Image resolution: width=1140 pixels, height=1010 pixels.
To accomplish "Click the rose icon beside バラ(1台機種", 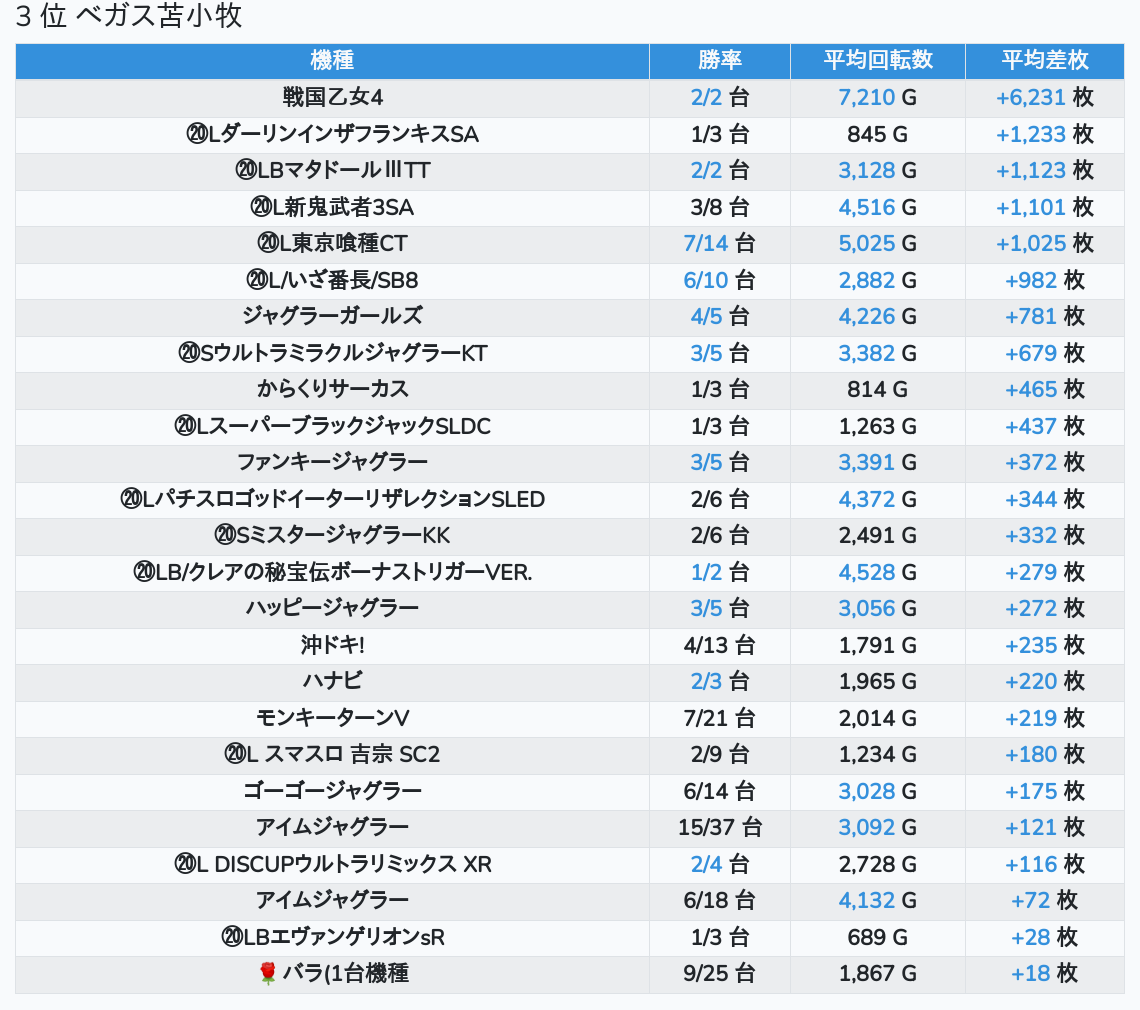I will (266, 973).
